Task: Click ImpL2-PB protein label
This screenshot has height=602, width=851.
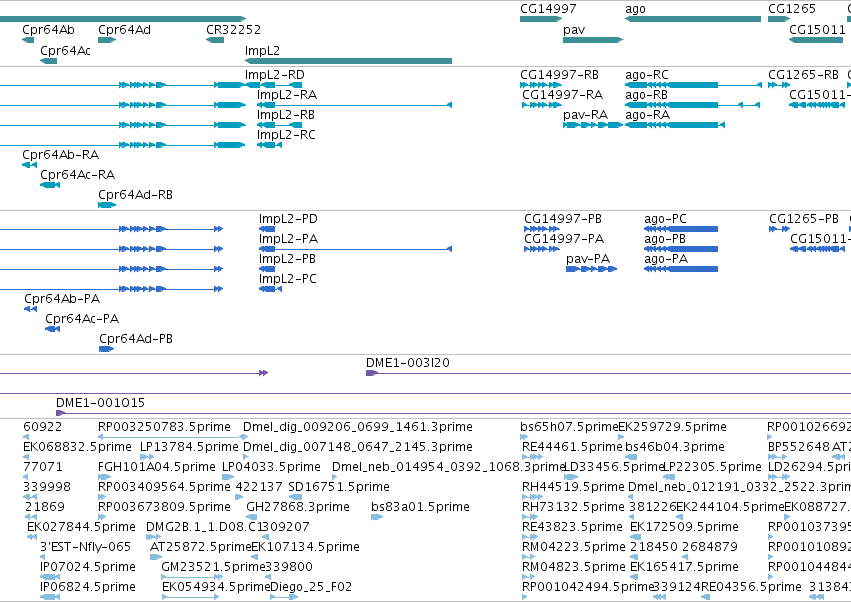Action: coord(287,259)
